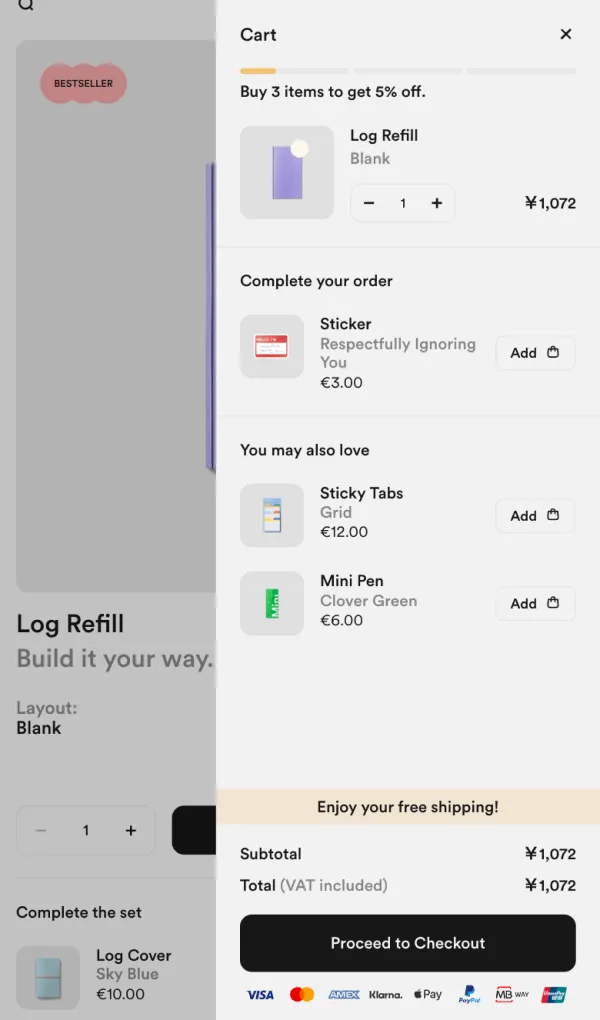Screen dimensions: 600x1020
Task: Open the Log Refill cart thumbnail
Action: click(x=287, y=172)
